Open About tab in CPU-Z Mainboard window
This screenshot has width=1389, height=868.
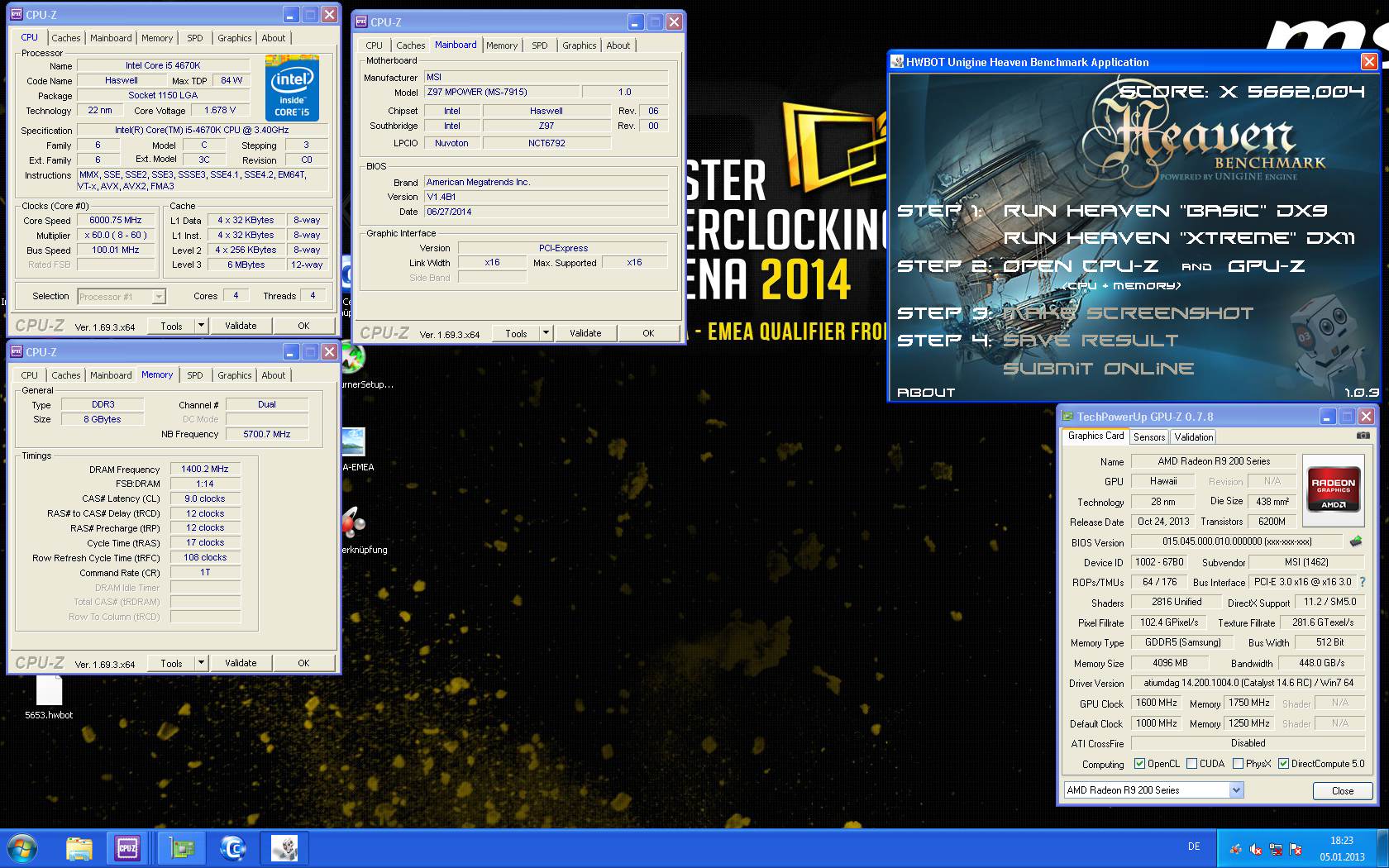coord(618,45)
